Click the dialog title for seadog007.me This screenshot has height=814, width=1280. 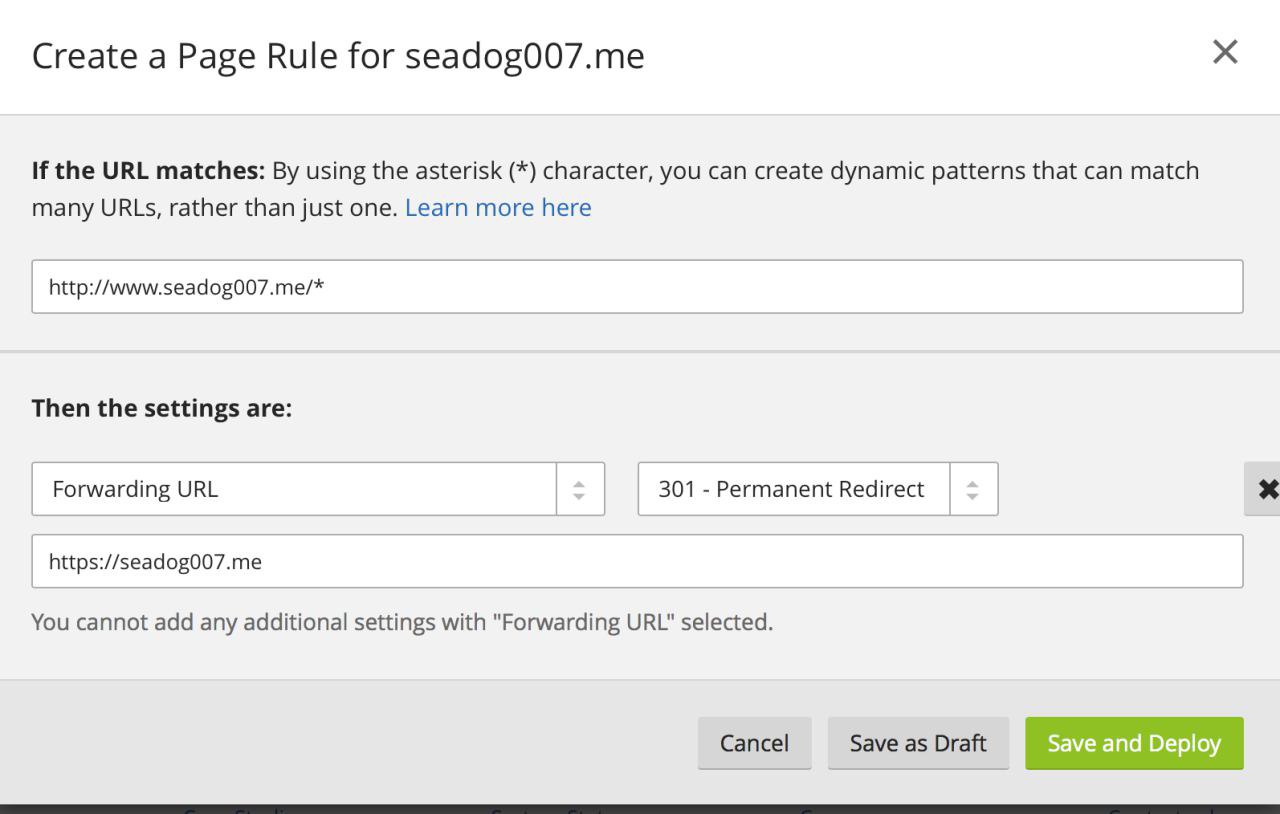(x=338, y=57)
